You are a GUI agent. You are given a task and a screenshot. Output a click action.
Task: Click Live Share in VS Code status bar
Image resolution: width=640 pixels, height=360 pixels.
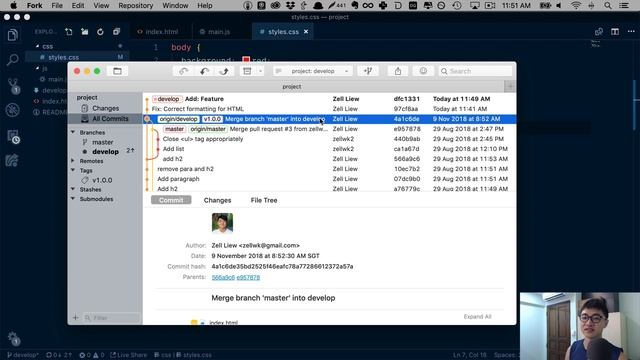[129, 355]
